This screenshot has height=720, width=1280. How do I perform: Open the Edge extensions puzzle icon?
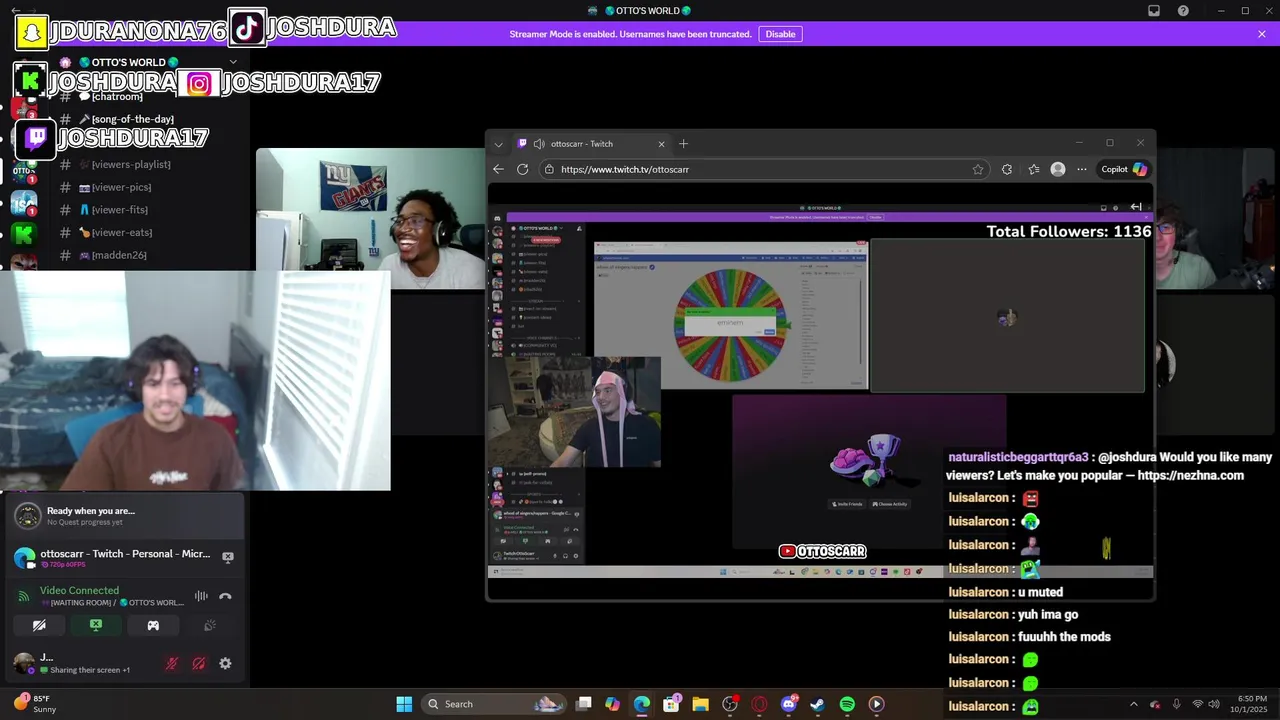1007,169
